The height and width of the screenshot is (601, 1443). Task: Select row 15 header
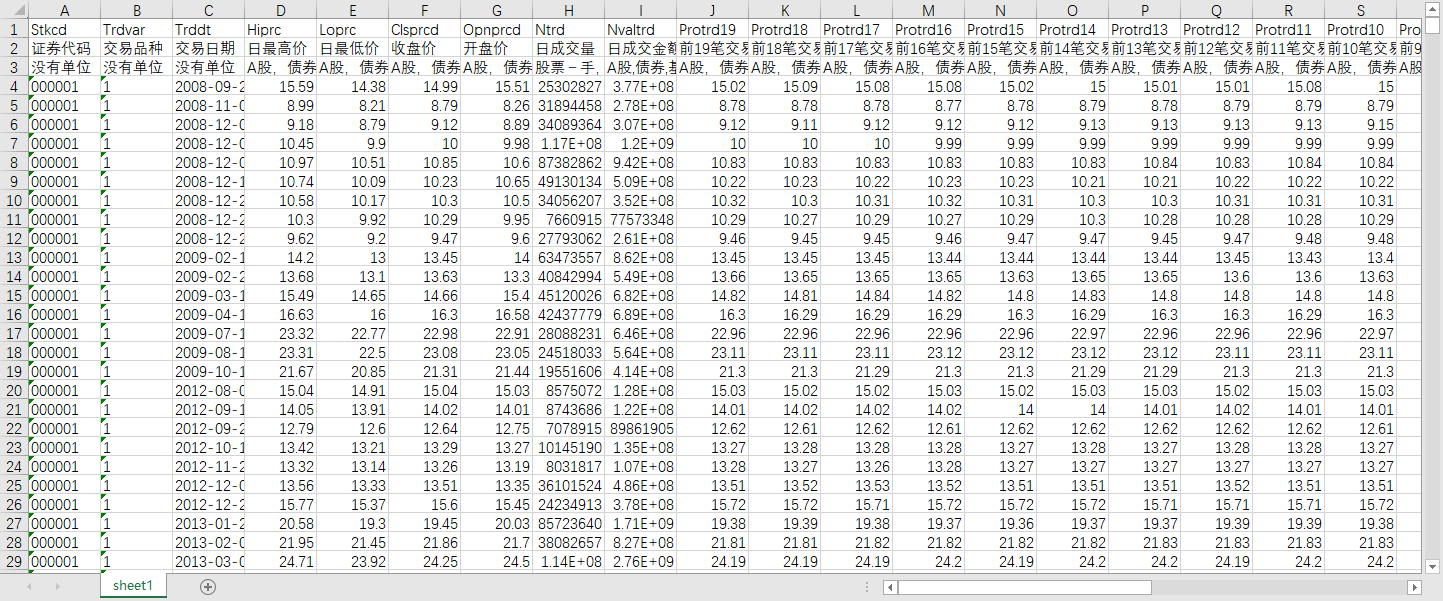coord(14,295)
